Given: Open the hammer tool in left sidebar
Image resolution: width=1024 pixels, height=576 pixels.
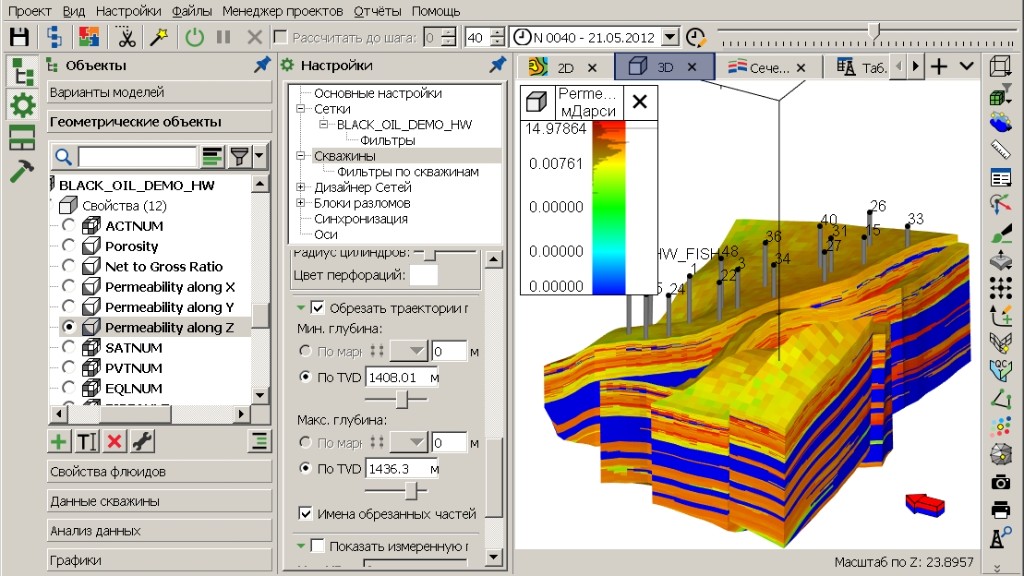Looking at the screenshot, I should pyautogui.click(x=21, y=171).
